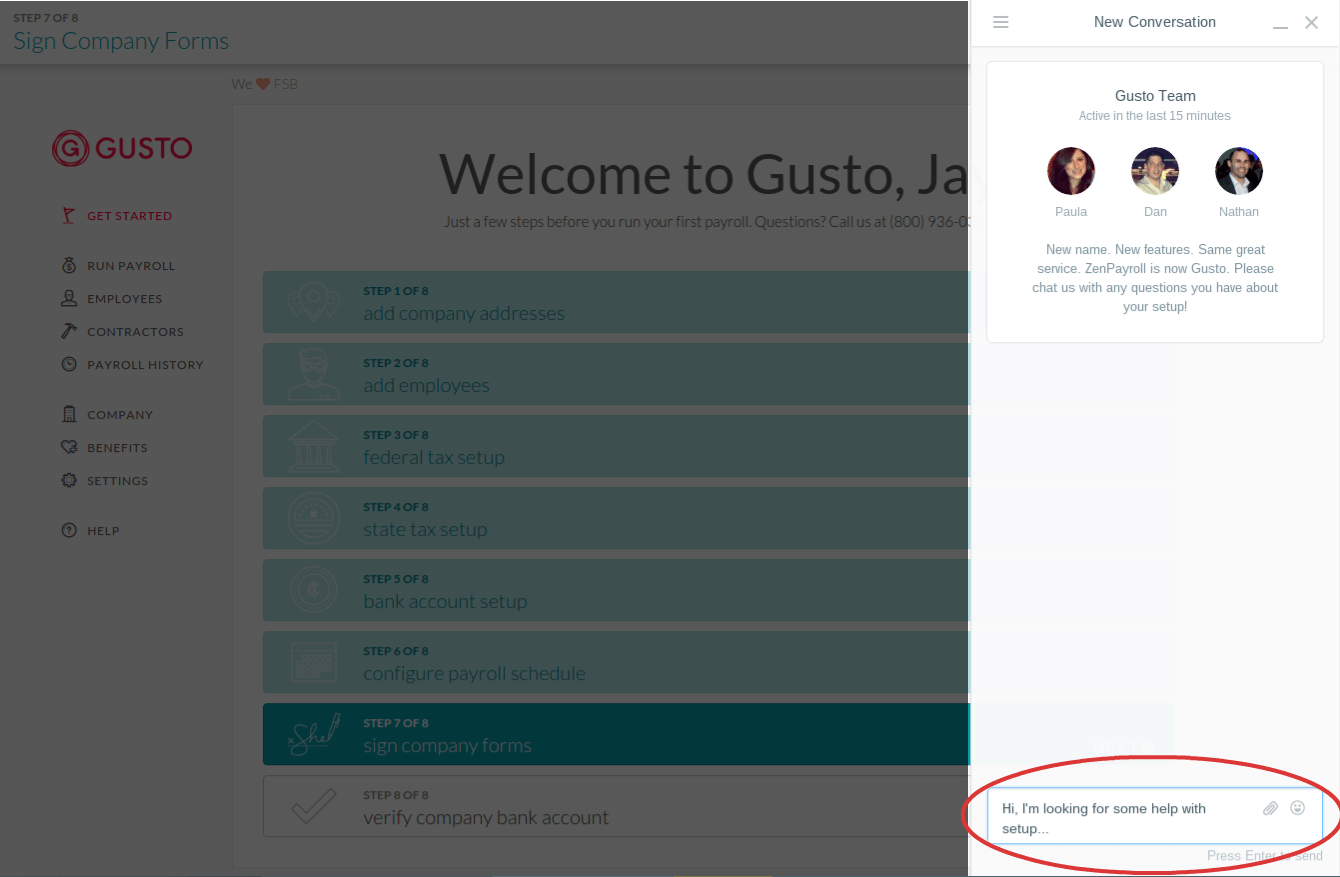Click the Payroll History clock icon
Image resolution: width=1340 pixels, height=877 pixels.
(68, 364)
